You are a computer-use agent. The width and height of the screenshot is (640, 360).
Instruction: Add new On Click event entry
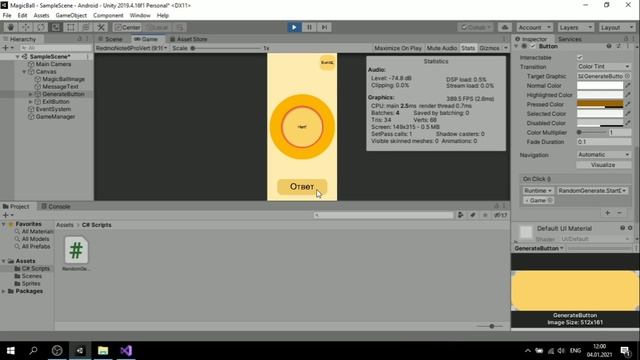point(607,213)
